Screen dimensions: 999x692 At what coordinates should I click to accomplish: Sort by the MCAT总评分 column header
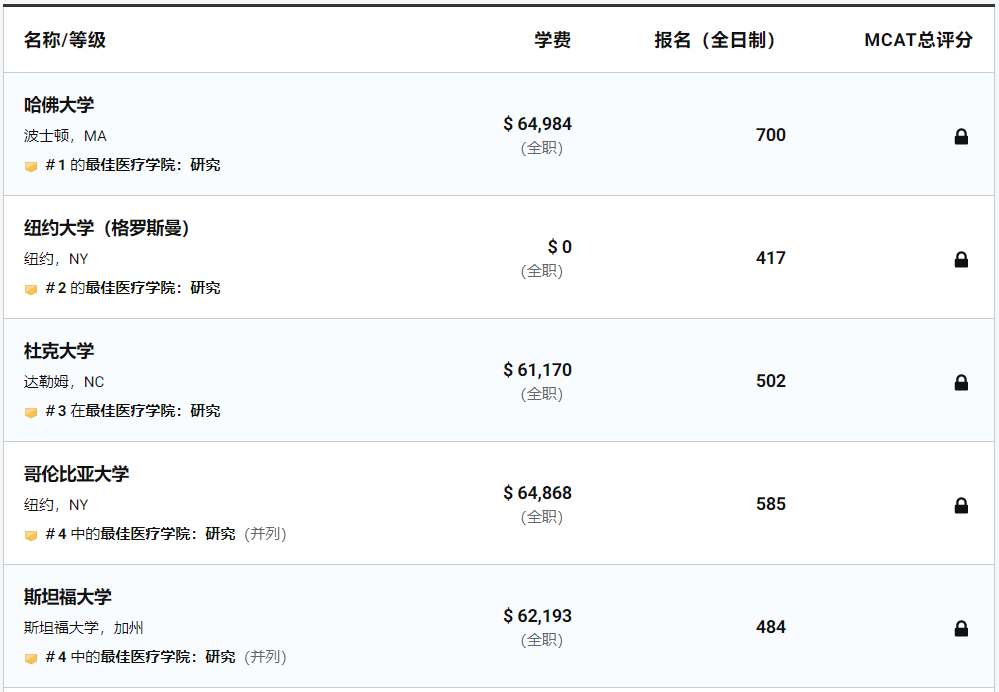(x=918, y=40)
